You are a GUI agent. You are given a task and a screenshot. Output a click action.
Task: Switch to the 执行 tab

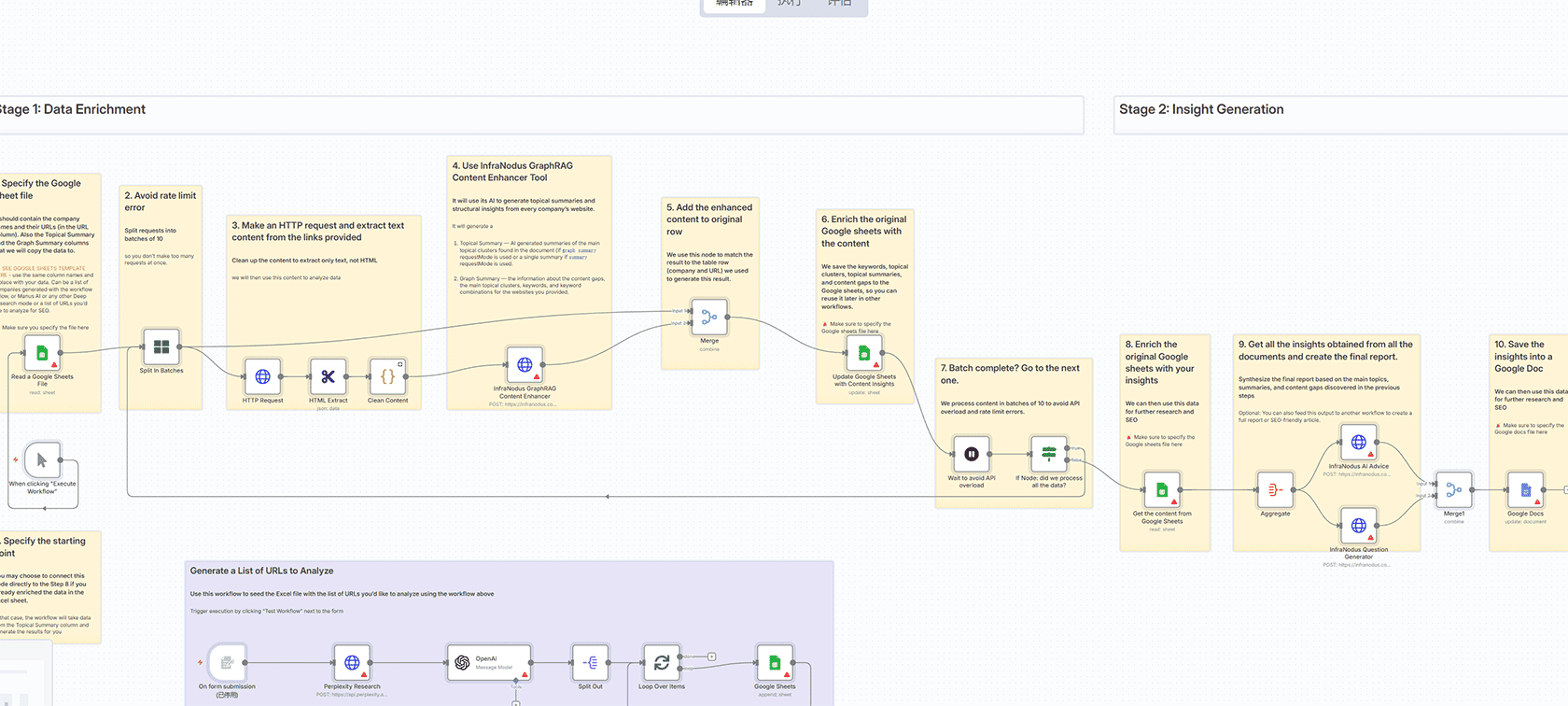click(789, 4)
